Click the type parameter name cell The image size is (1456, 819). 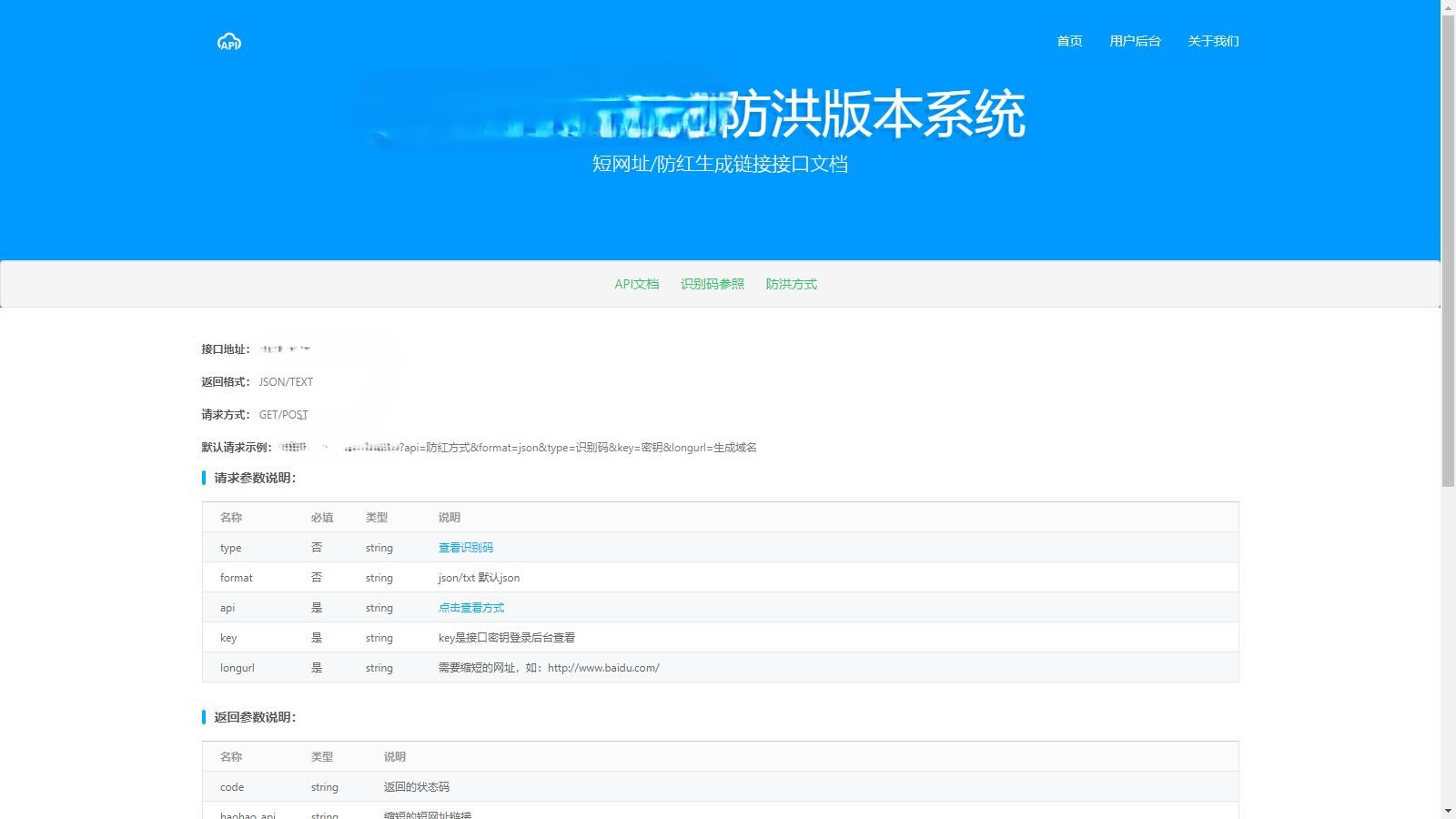click(x=230, y=548)
